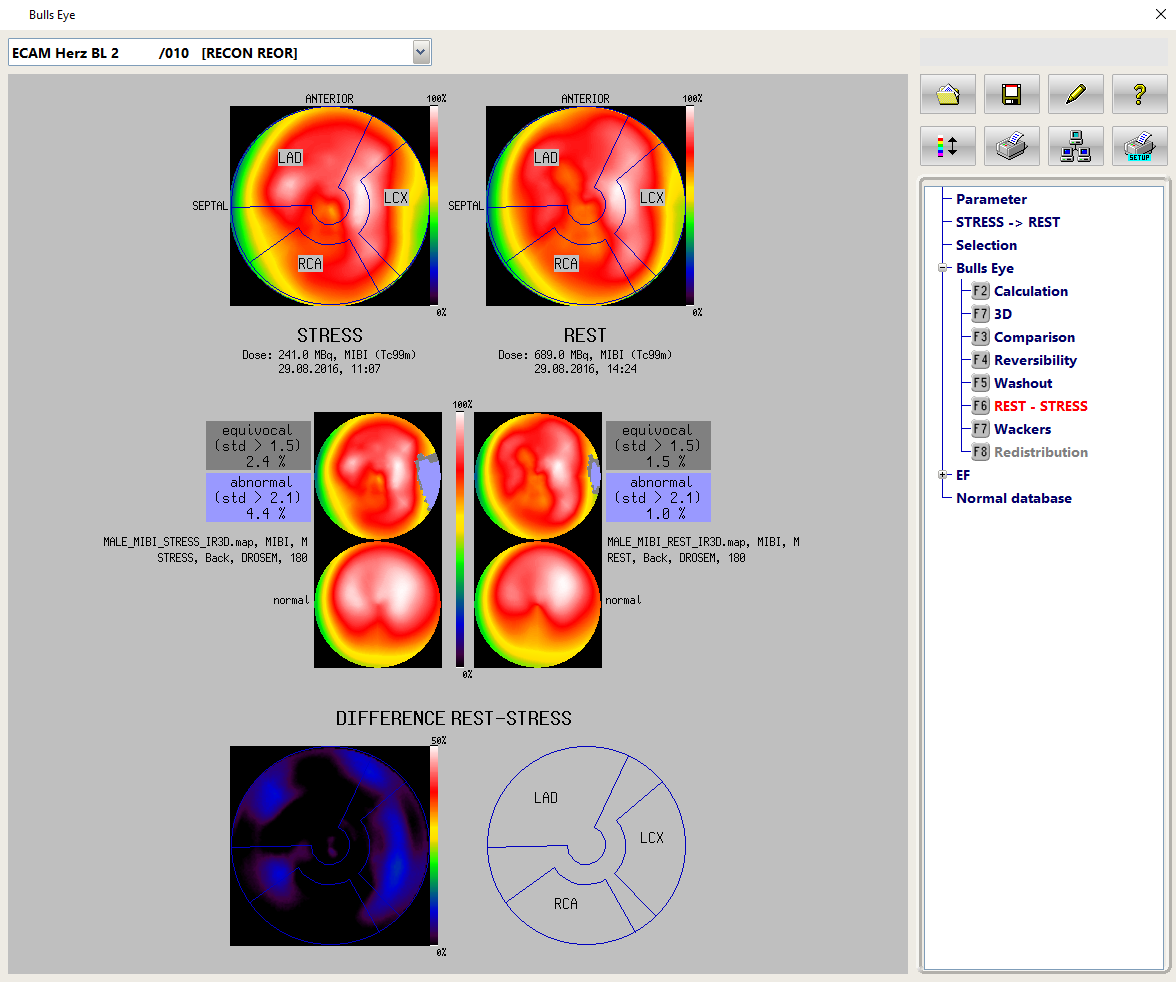This screenshot has height=982, width=1176.
Task: Expand the EF tree node
Action: pos(942,475)
